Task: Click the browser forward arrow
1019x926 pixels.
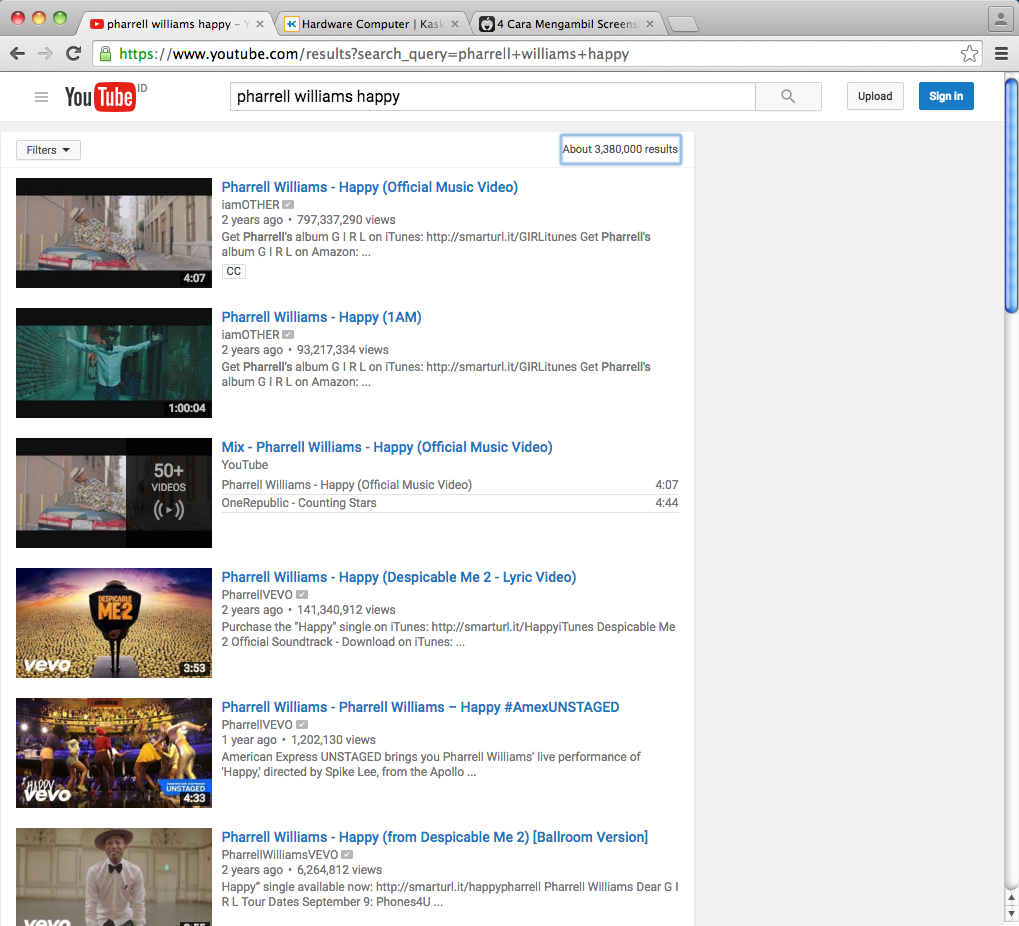Action: point(45,54)
